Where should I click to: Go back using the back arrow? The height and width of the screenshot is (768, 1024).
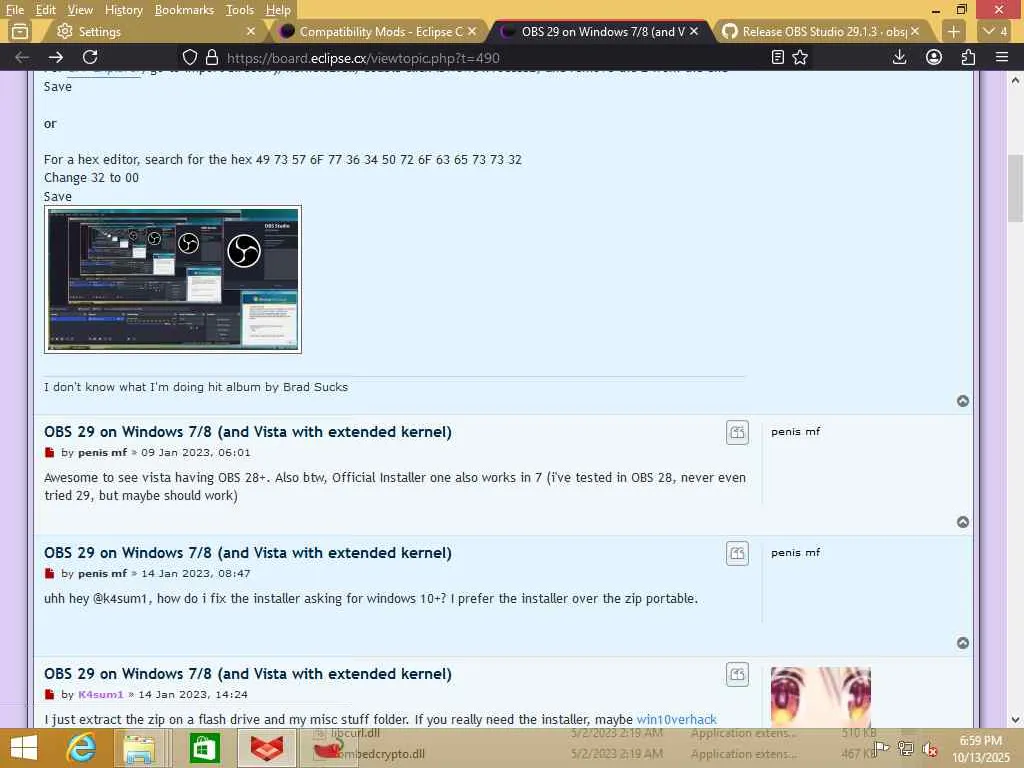pos(22,57)
